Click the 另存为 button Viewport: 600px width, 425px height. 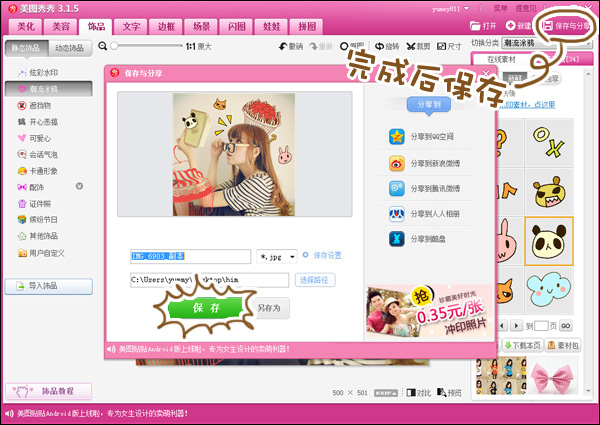pos(269,308)
